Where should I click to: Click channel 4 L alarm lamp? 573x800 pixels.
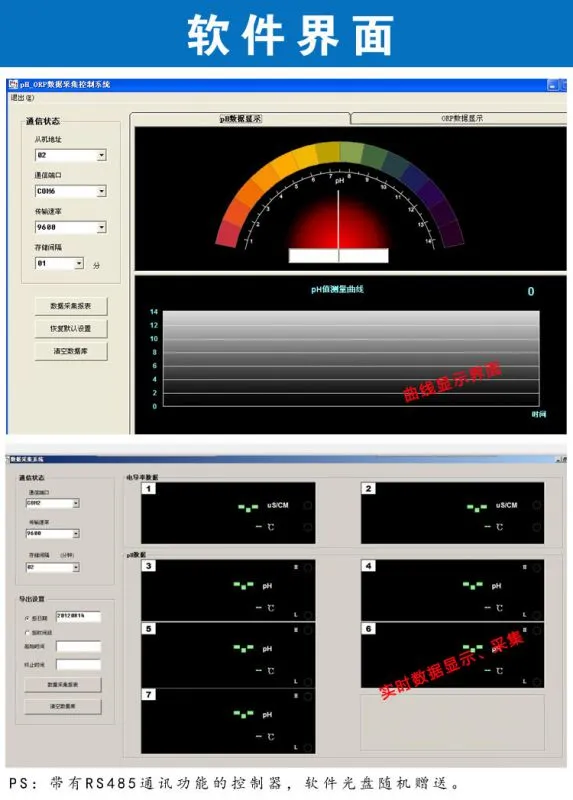pyautogui.click(x=536, y=615)
